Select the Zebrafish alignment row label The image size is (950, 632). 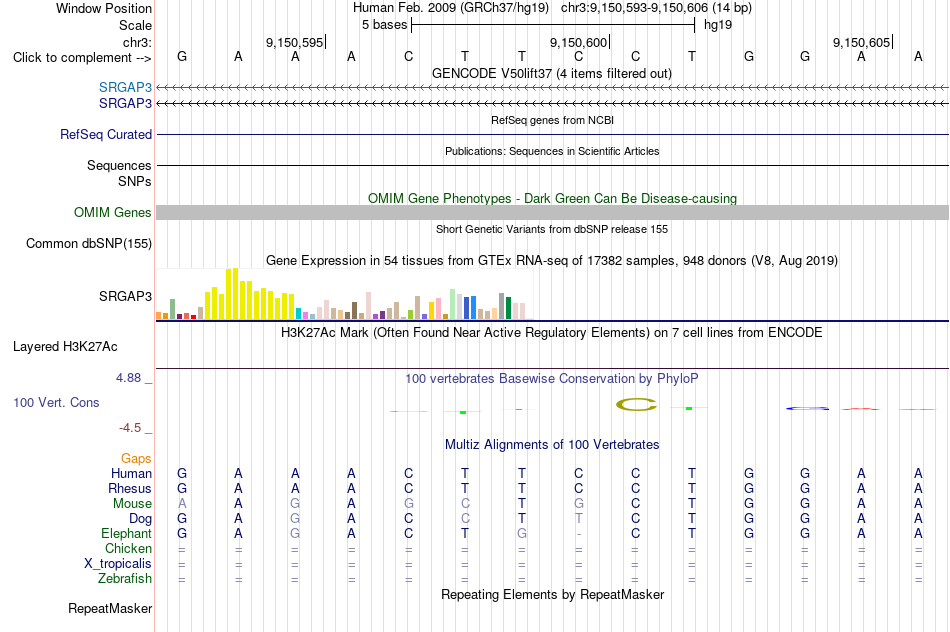(125, 578)
